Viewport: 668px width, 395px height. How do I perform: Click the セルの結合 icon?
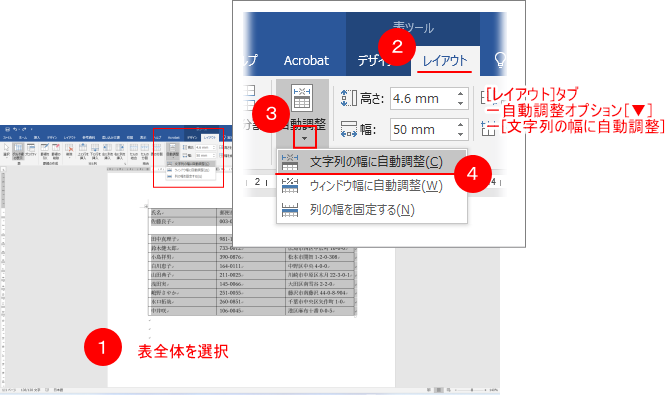(134, 147)
